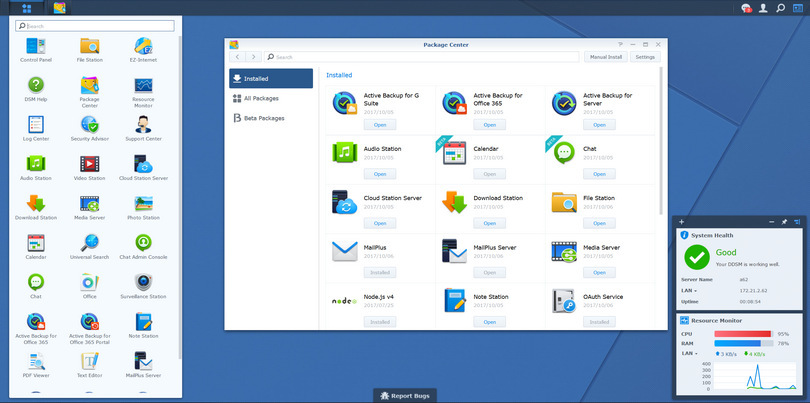Open PDF Viewer icon
The width and height of the screenshot is (810, 403).
[x=36, y=365]
